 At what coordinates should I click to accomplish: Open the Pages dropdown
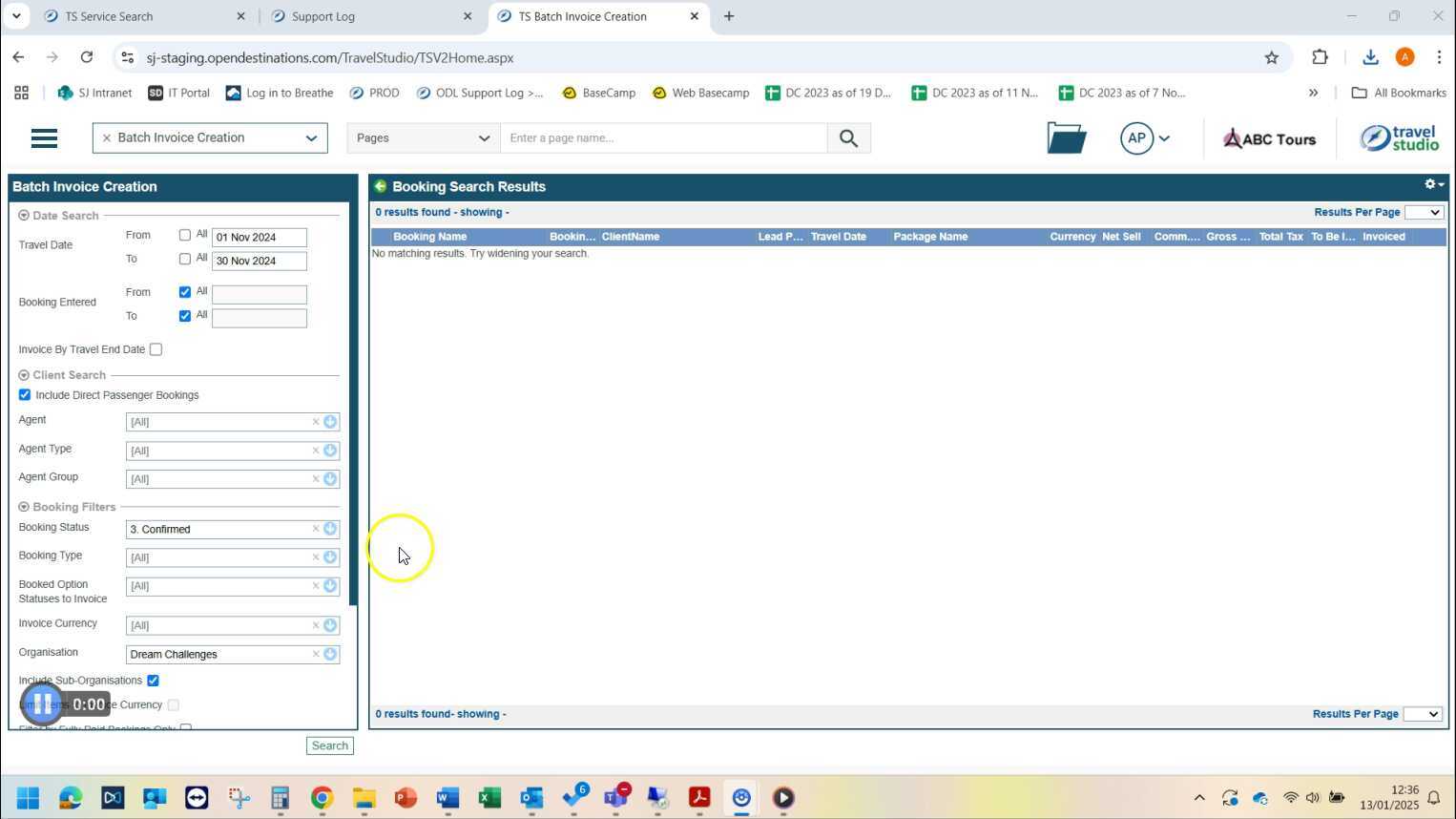[423, 138]
